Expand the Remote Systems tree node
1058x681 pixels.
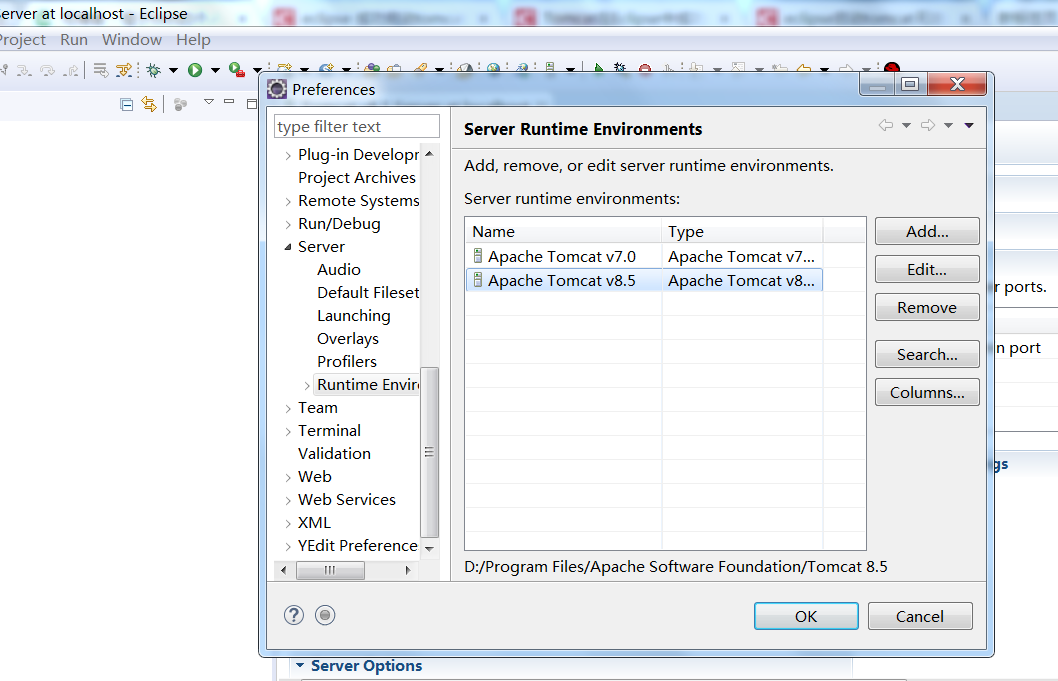[x=288, y=201]
